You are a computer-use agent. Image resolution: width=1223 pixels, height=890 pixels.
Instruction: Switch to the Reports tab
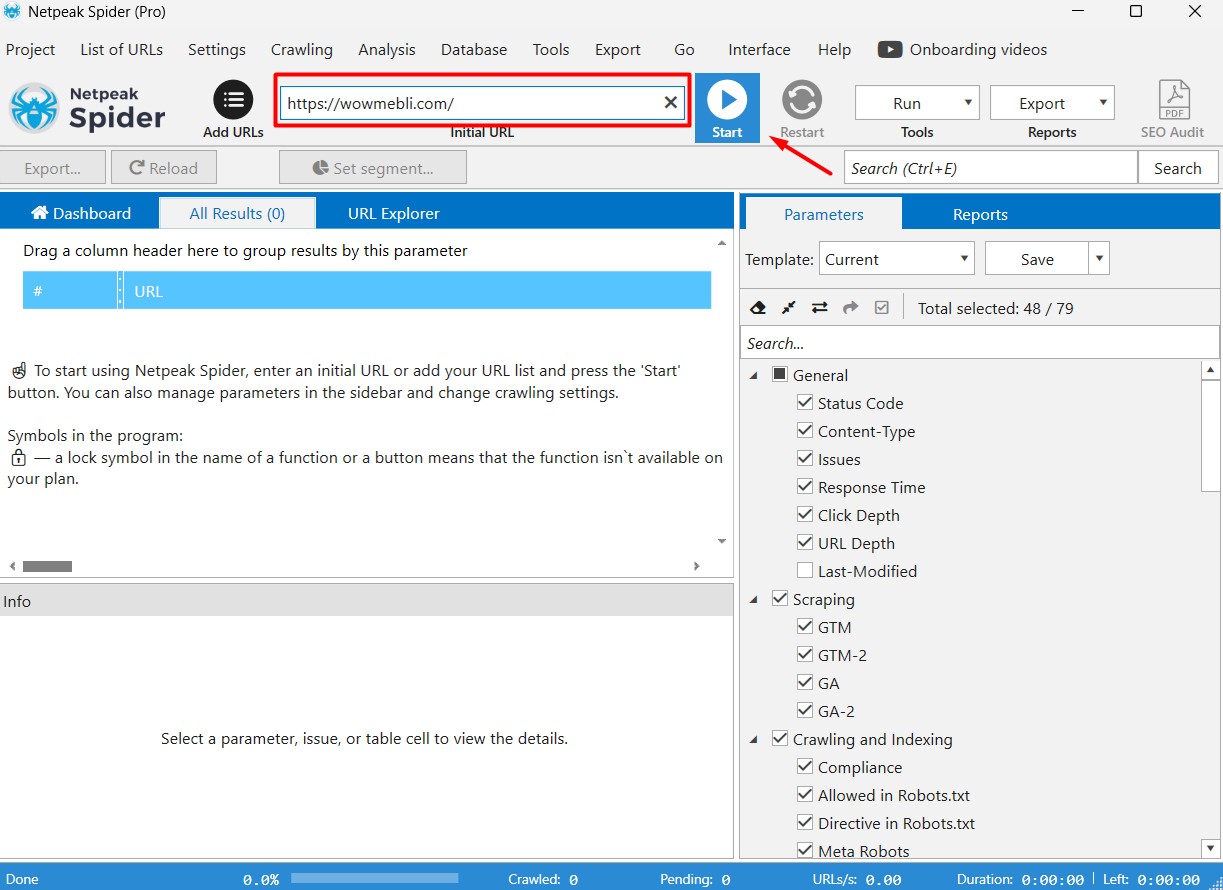pyautogui.click(x=980, y=214)
